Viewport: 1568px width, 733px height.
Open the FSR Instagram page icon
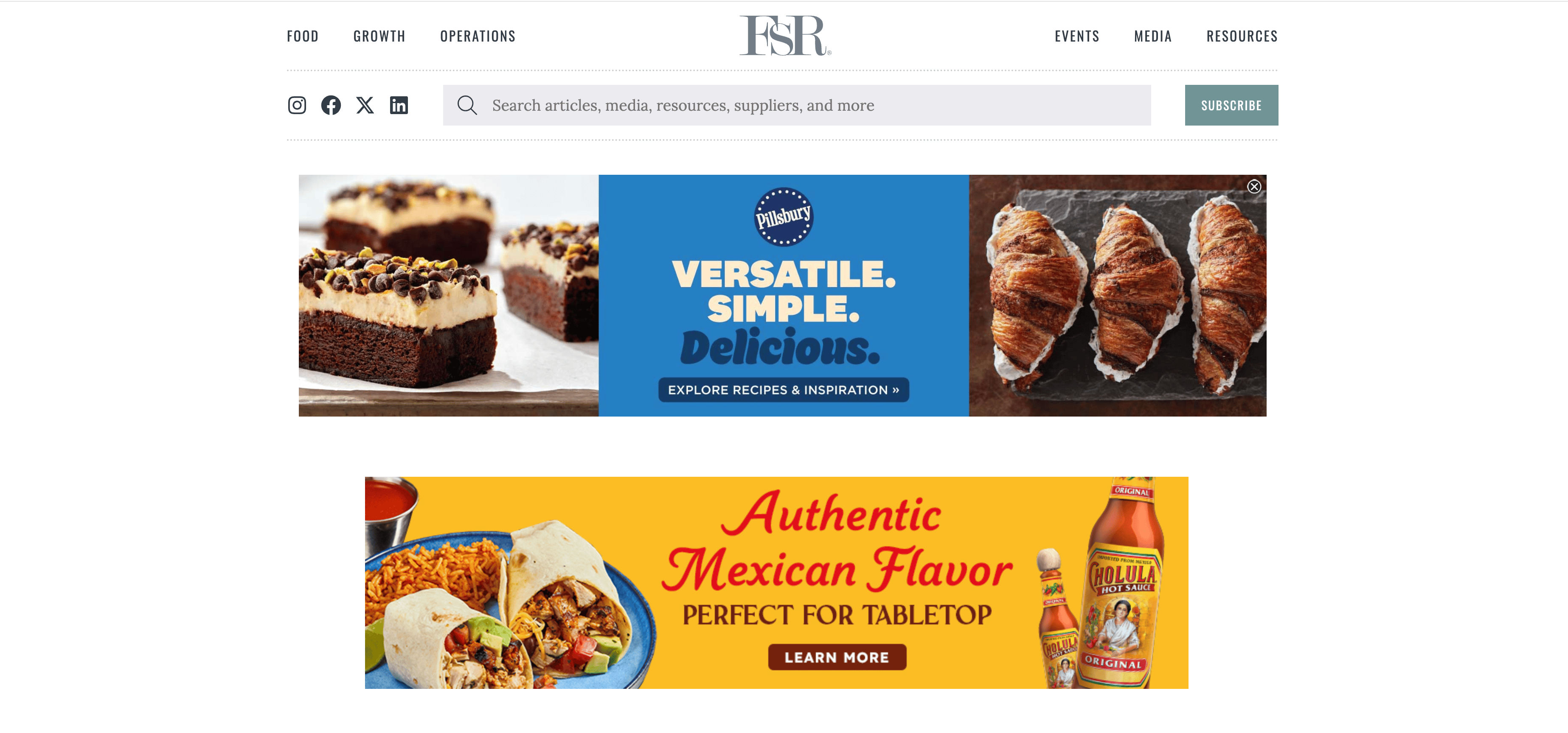[x=297, y=105]
